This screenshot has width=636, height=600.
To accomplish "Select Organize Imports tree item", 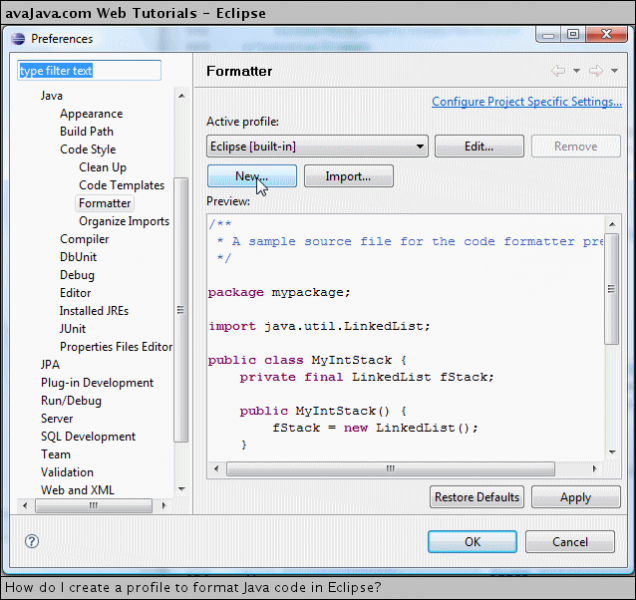I will click(124, 221).
